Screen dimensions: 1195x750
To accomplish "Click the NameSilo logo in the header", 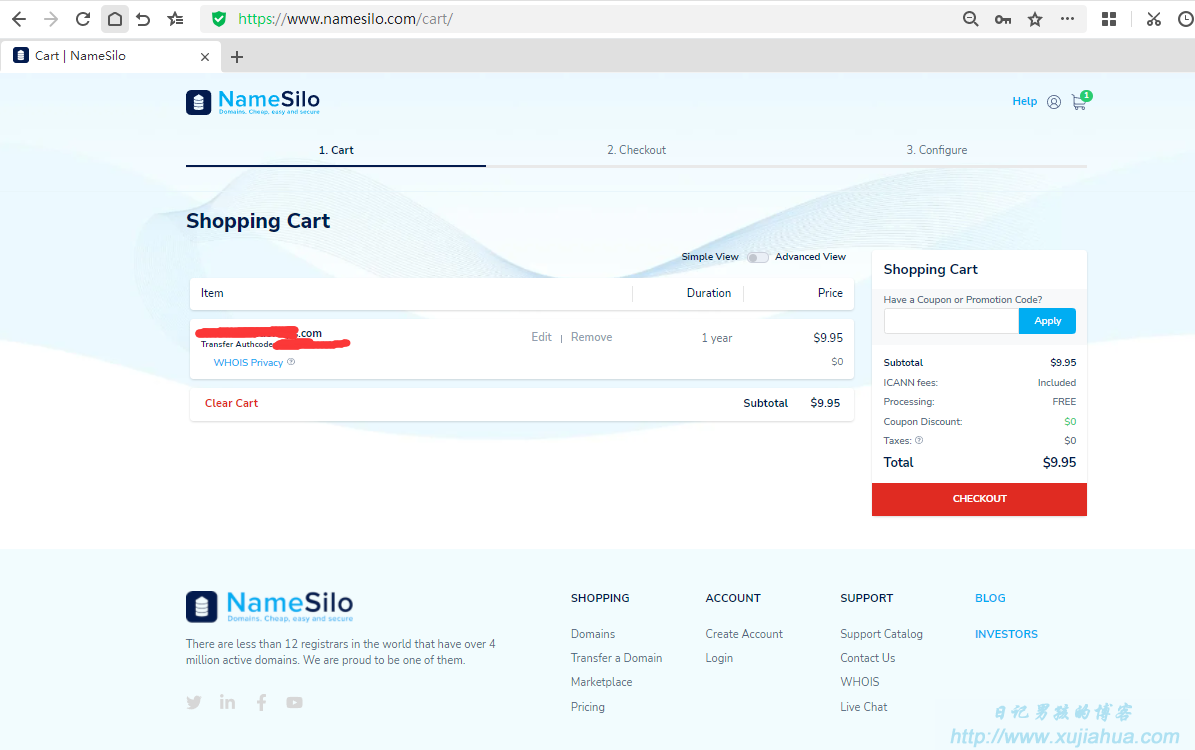I will 253,102.
